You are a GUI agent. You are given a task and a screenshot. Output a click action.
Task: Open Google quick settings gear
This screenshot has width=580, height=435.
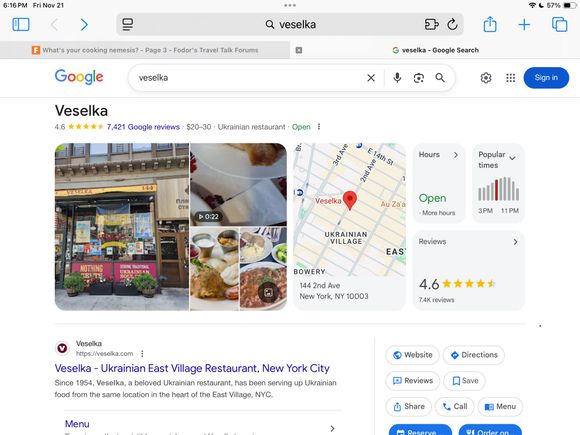click(486, 78)
